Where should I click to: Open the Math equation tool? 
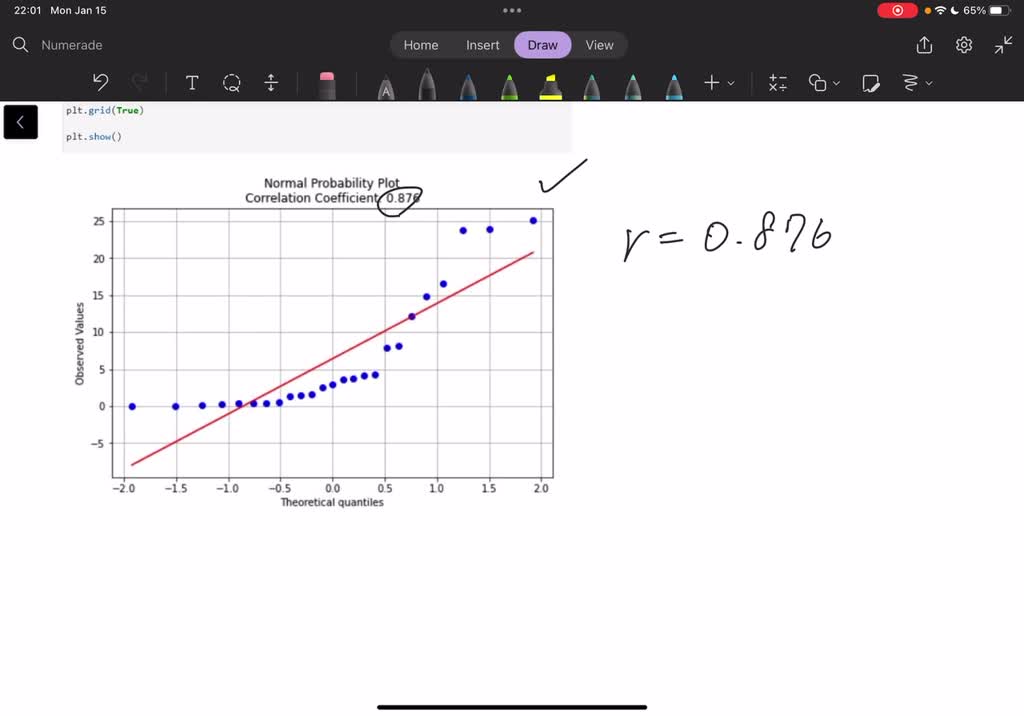pos(778,83)
